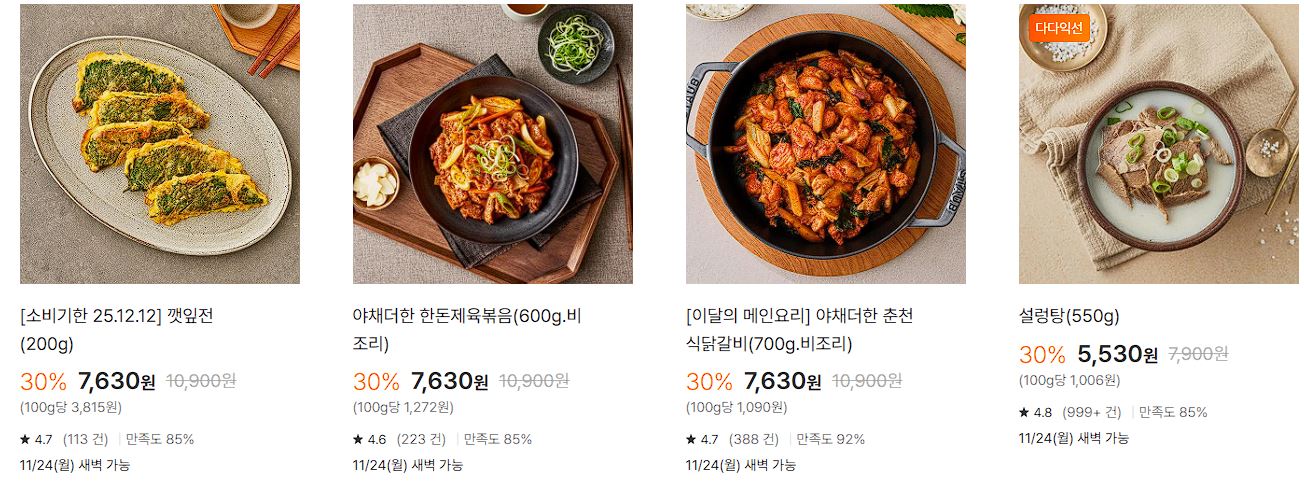Click the star rating icon for 깻잎전

pos(25,439)
